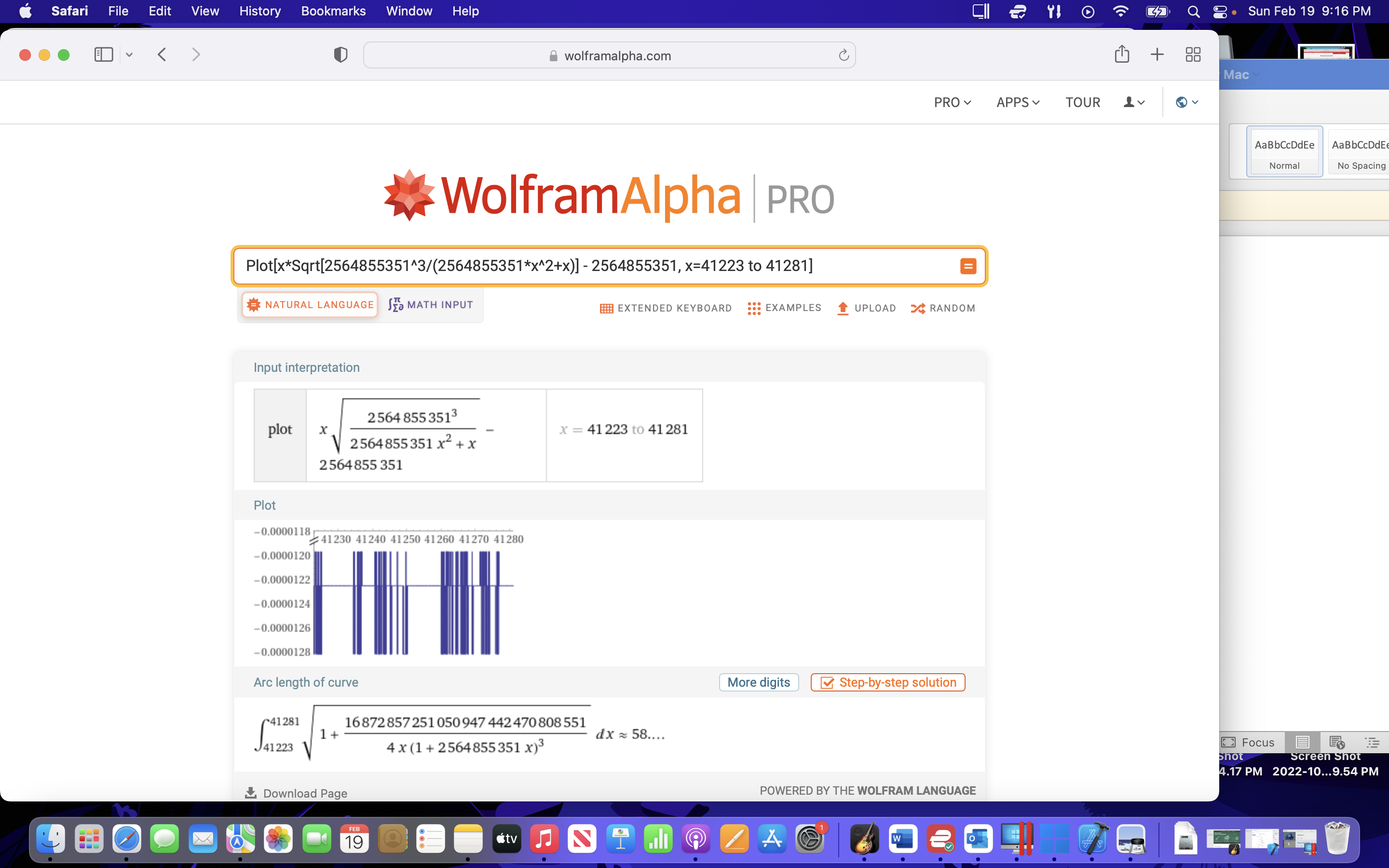Click the Random shuffle button
This screenshot has height=868, width=1389.
pyautogui.click(x=942, y=308)
